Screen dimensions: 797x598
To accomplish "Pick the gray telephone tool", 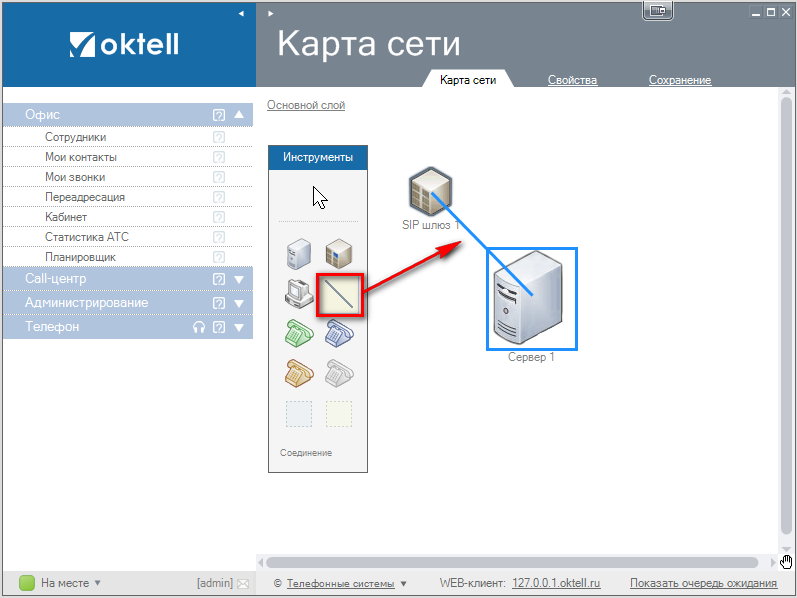I will [x=339, y=373].
